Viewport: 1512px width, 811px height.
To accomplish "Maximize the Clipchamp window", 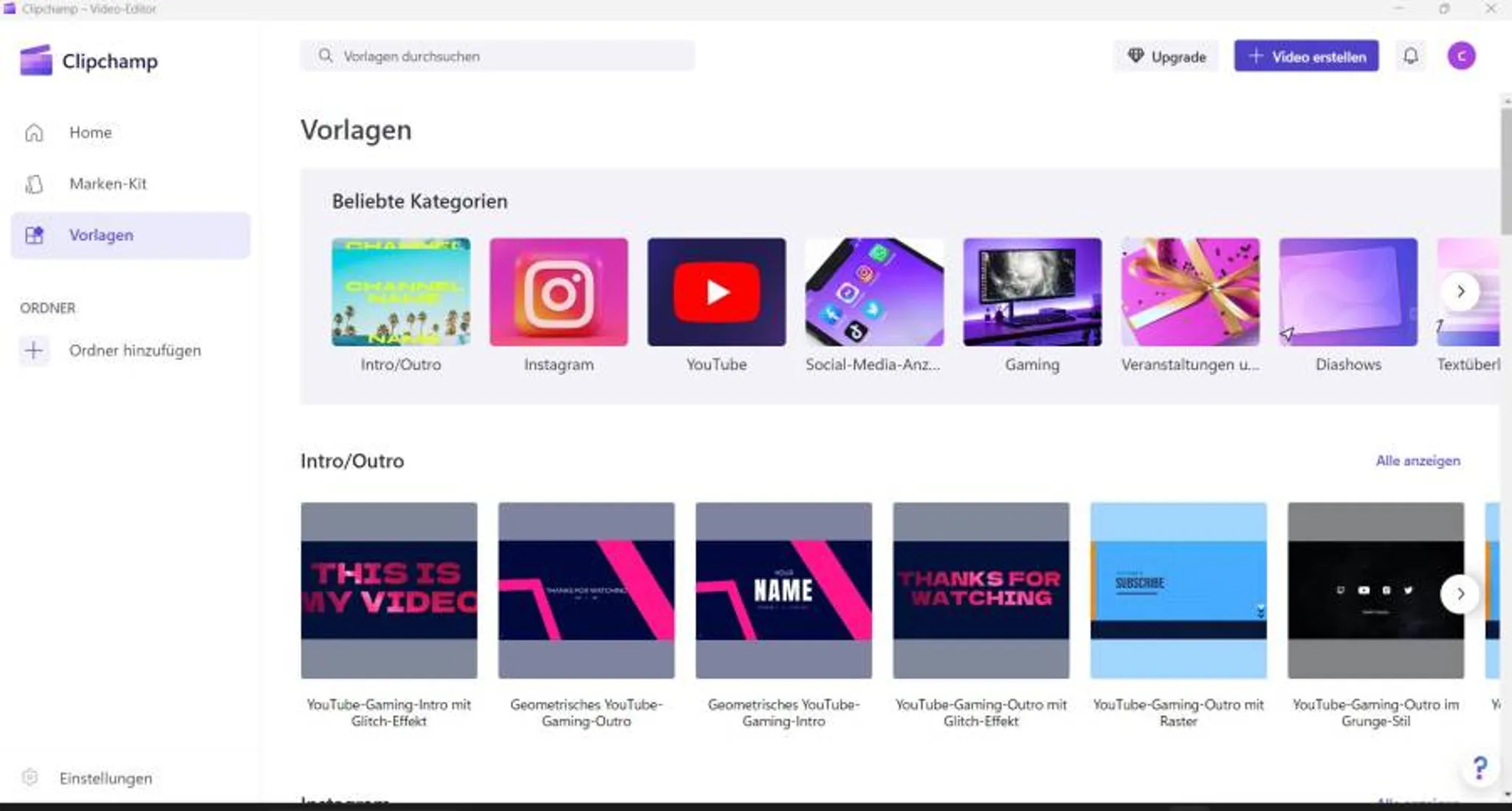I will coord(1445,9).
